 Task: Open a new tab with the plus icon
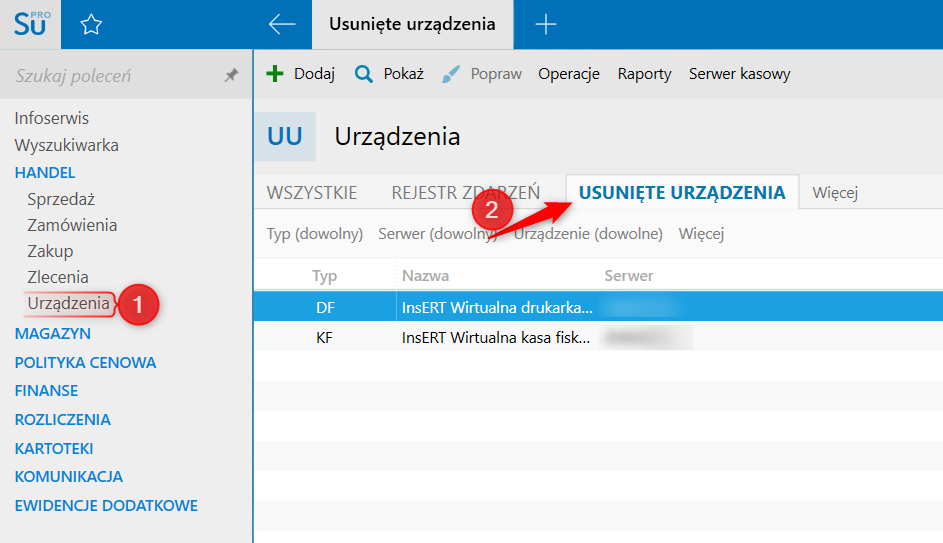(x=545, y=25)
